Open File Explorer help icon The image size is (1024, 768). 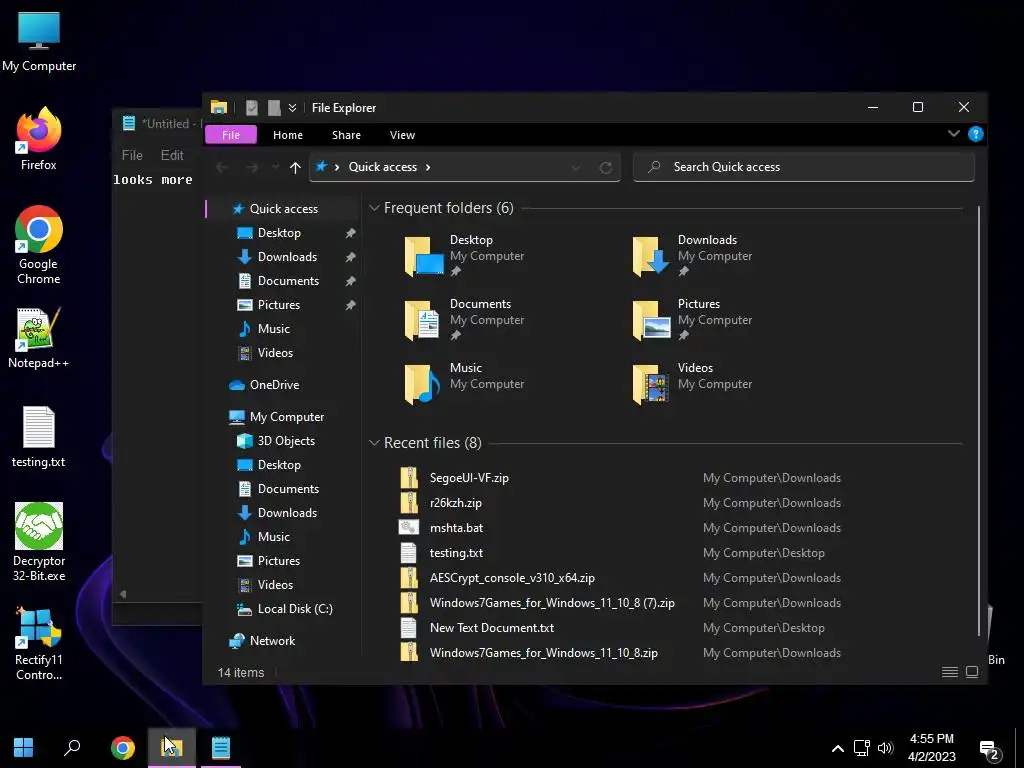click(976, 134)
